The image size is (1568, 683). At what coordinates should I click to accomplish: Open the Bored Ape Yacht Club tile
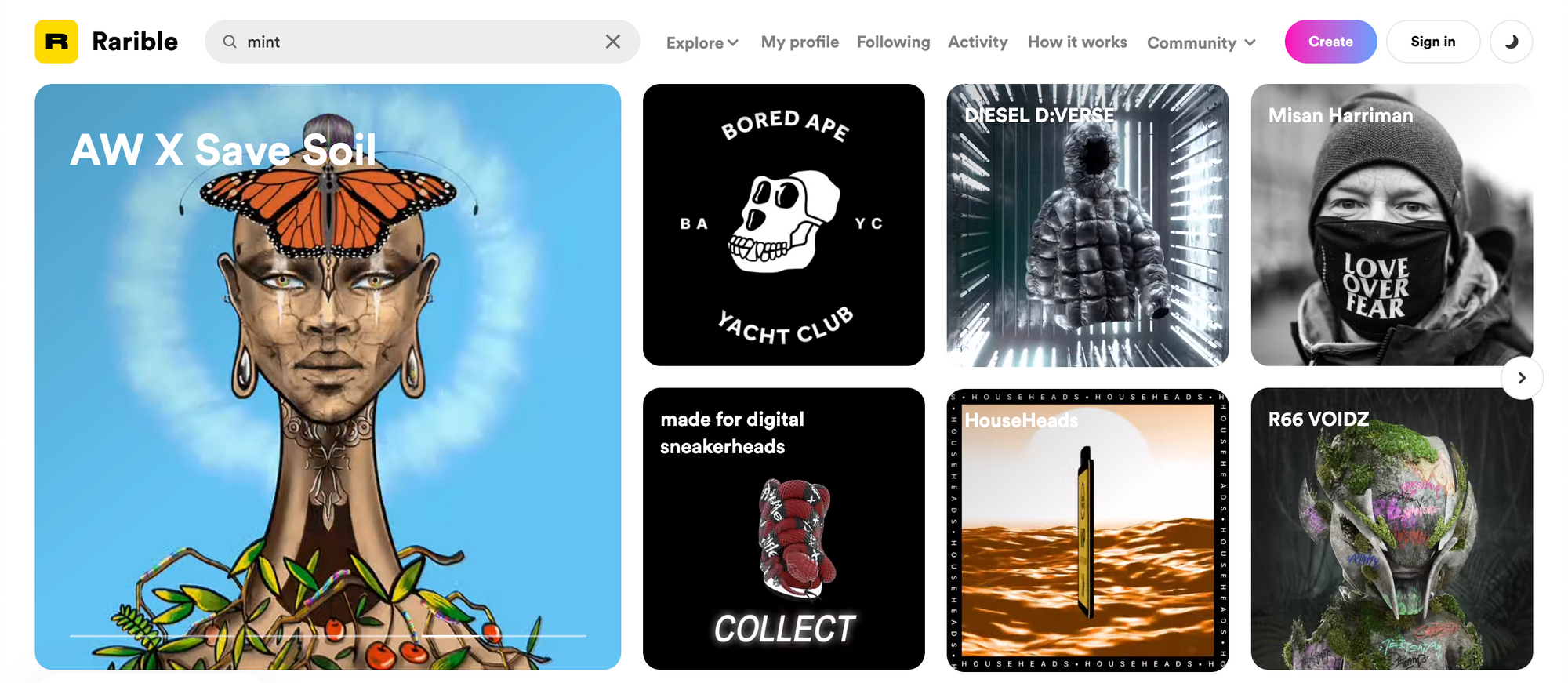[784, 225]
